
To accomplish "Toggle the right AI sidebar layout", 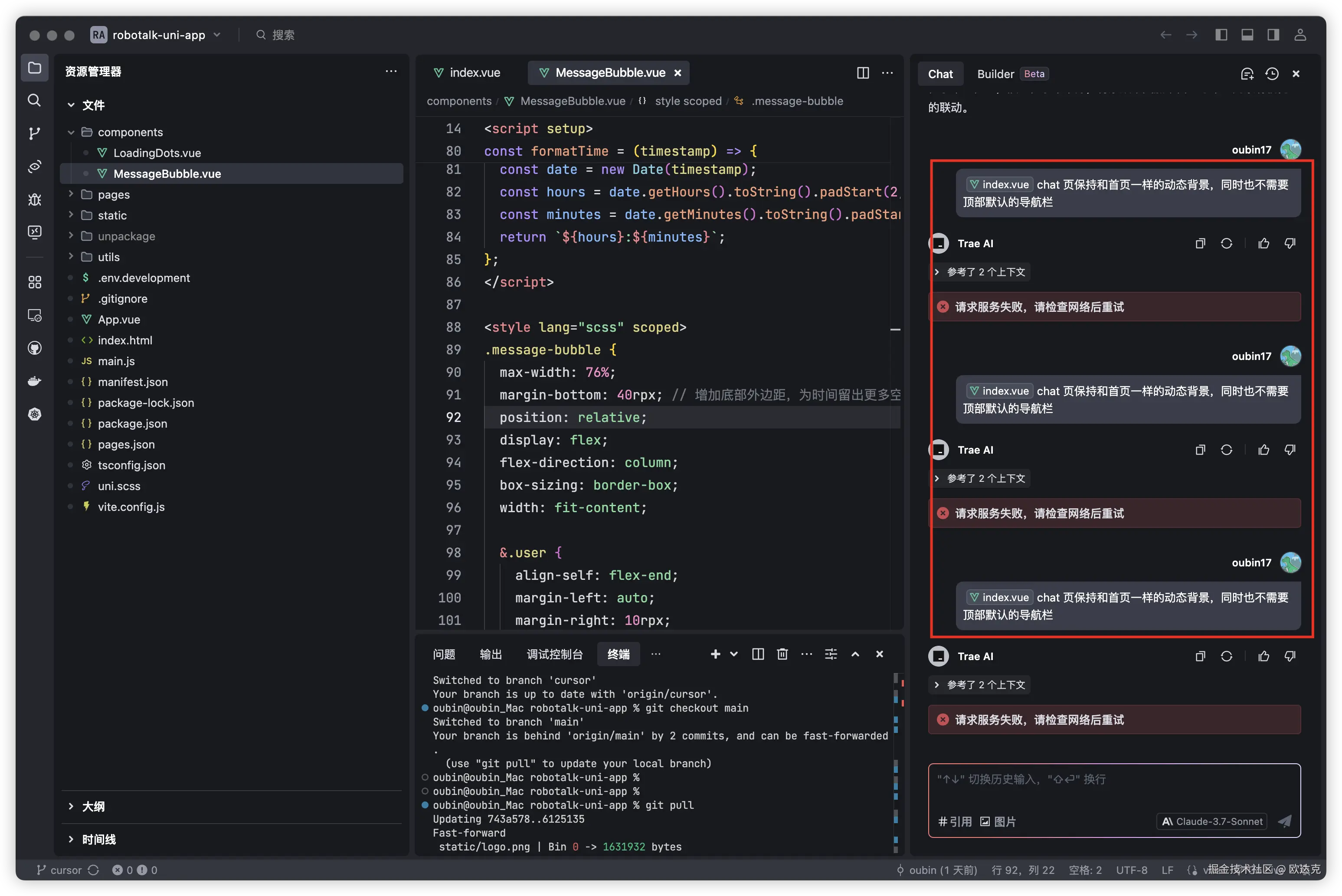I will click(x=1273, y=35).
